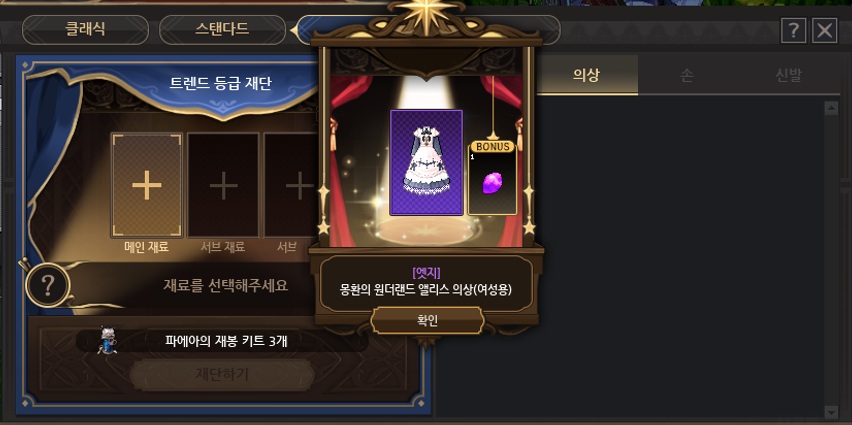Click the round question mark guide icon
The image size is (852, 425).
[48, 284]
